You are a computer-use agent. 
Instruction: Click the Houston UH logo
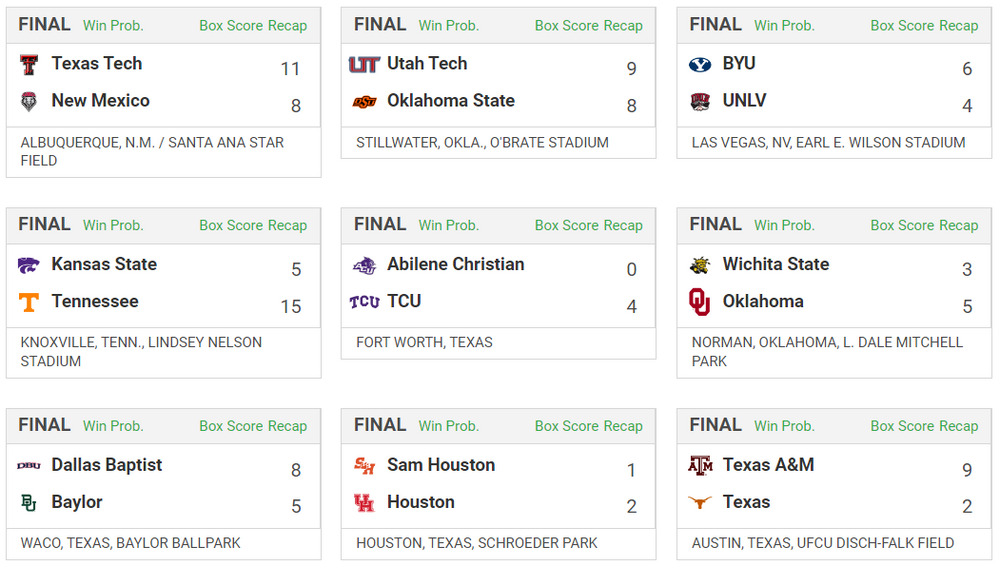(364, 503)
